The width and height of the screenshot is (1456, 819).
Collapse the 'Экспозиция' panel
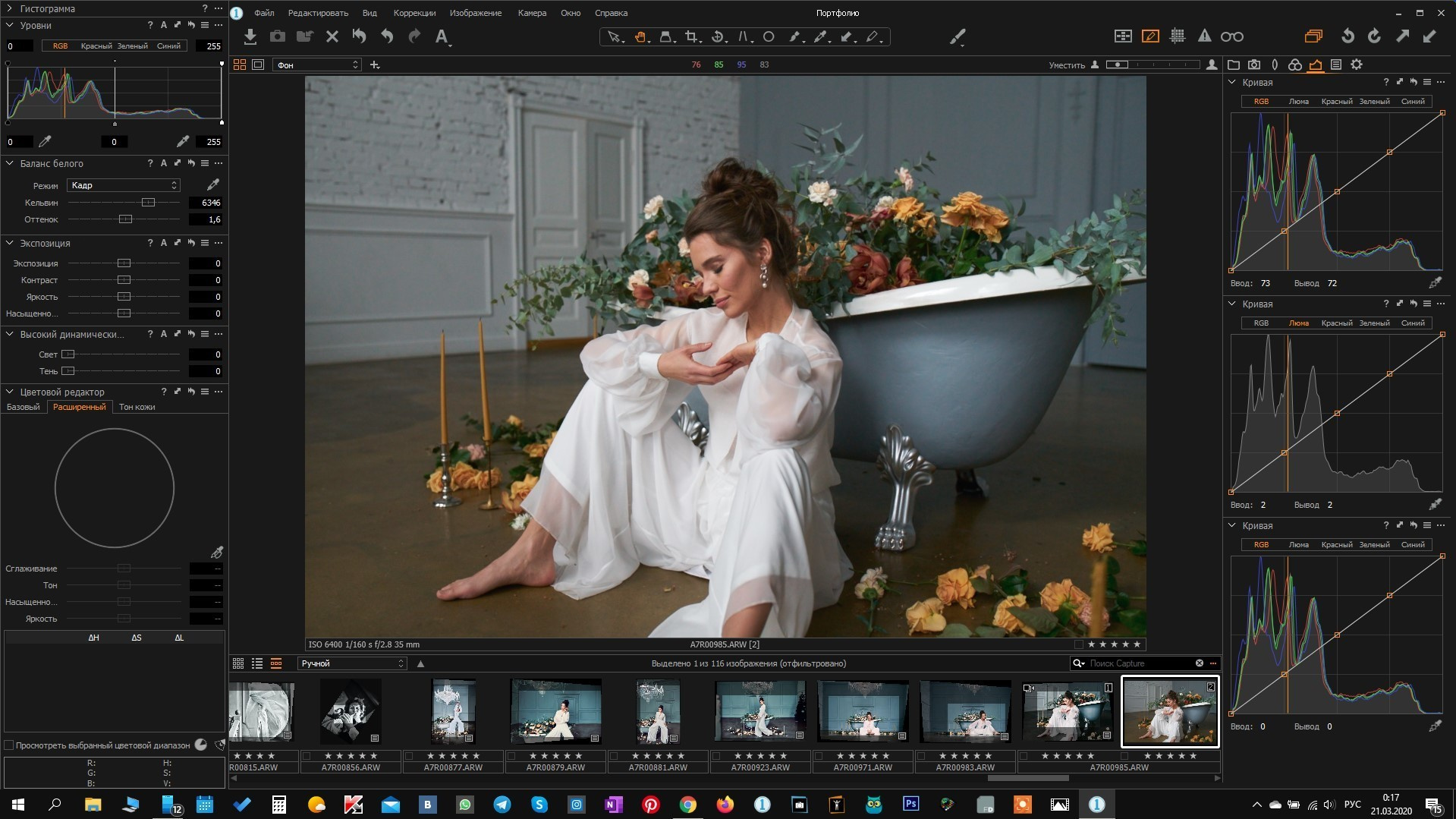pos(10,243)
